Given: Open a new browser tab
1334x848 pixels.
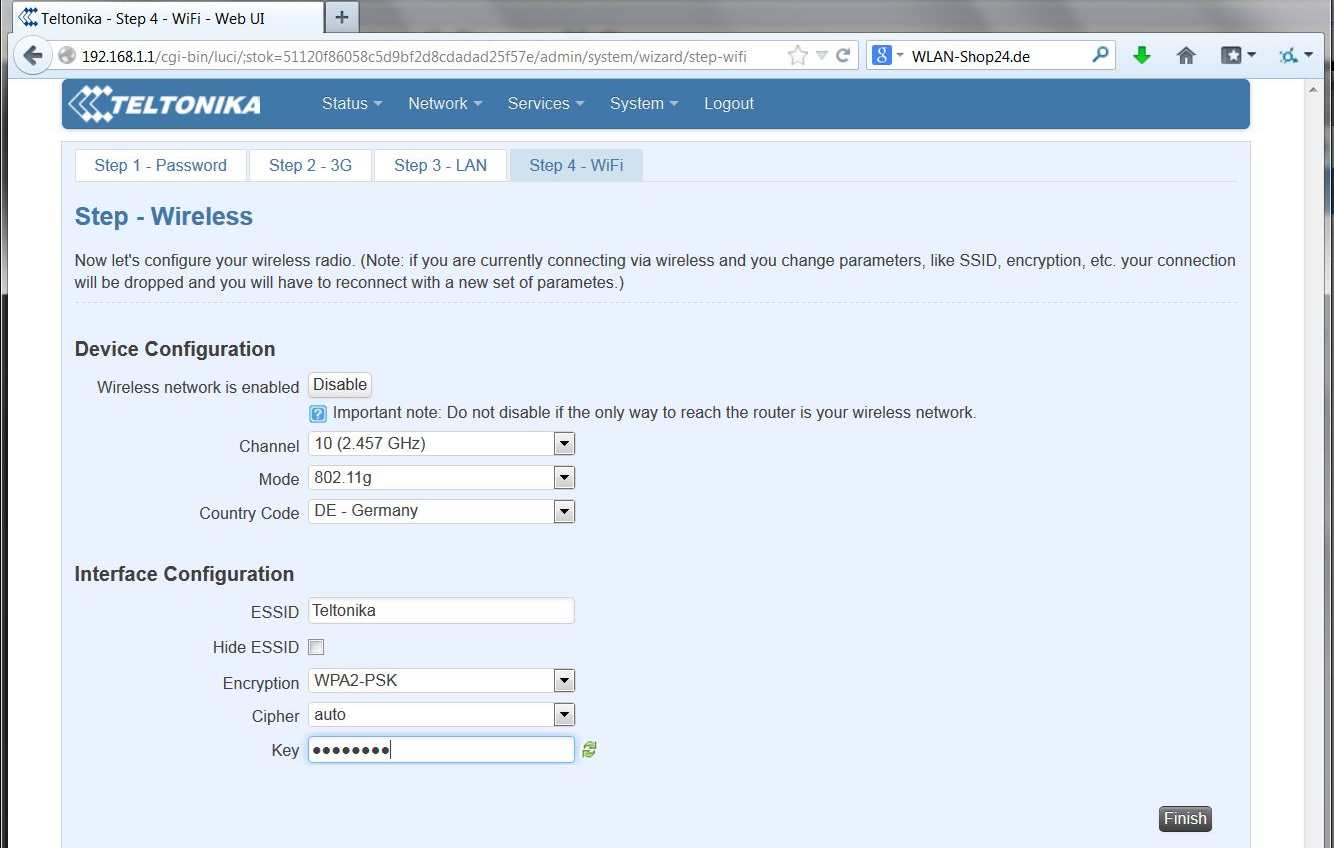Looking at the screenshot, I should tap(342, 17).
